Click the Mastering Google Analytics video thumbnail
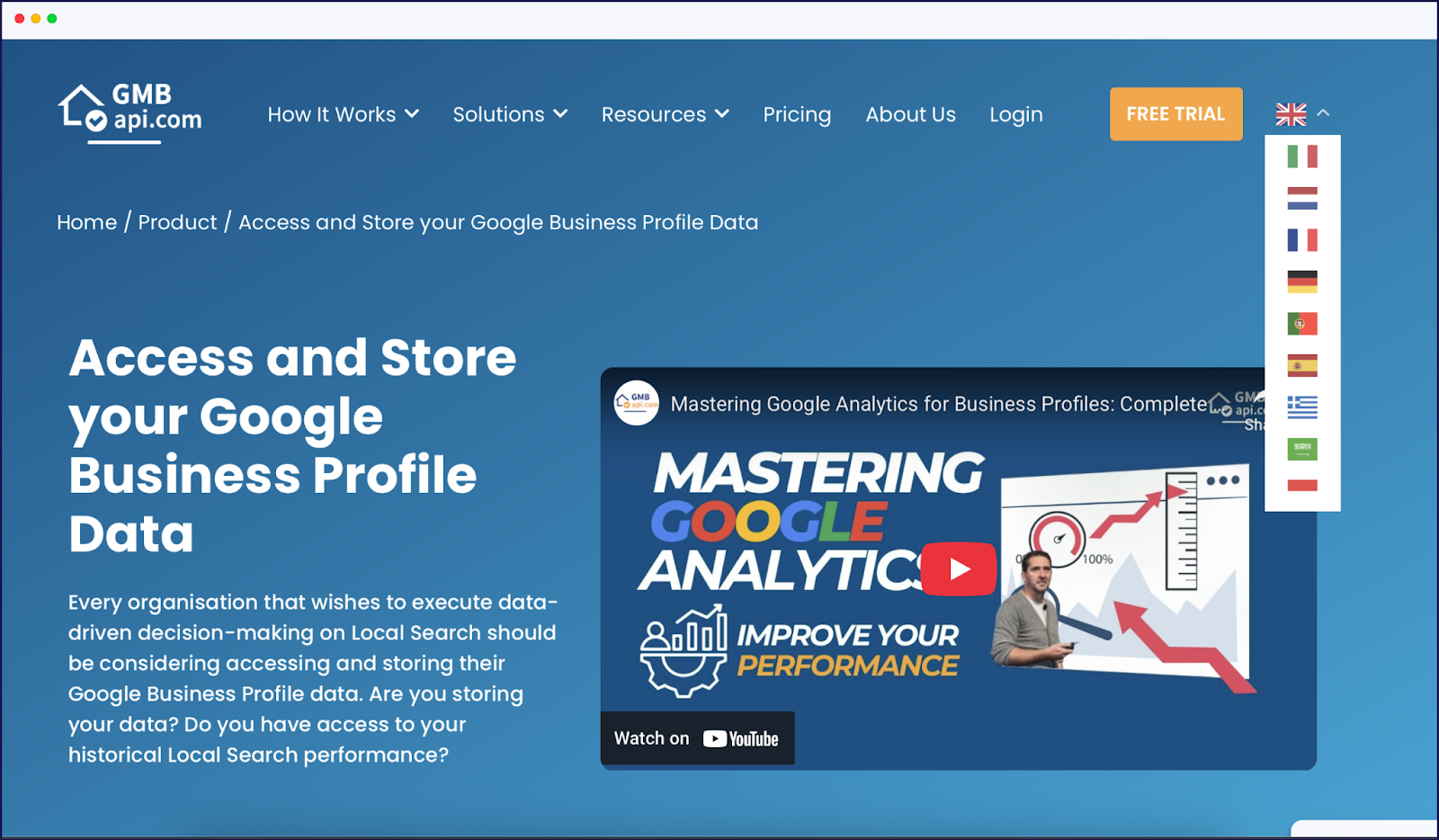Viewport: 1439px width, 840px height. (958, 568)
